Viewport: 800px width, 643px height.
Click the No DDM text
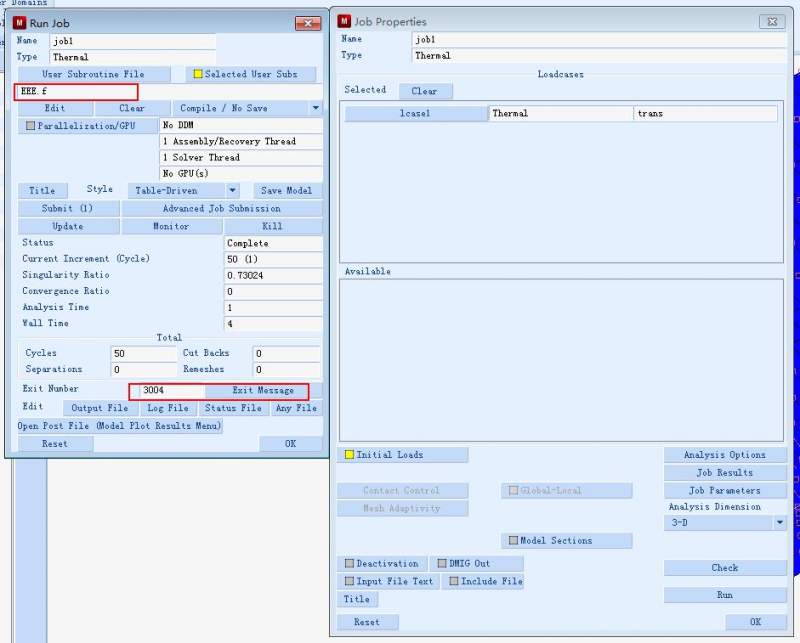[178, 125]
